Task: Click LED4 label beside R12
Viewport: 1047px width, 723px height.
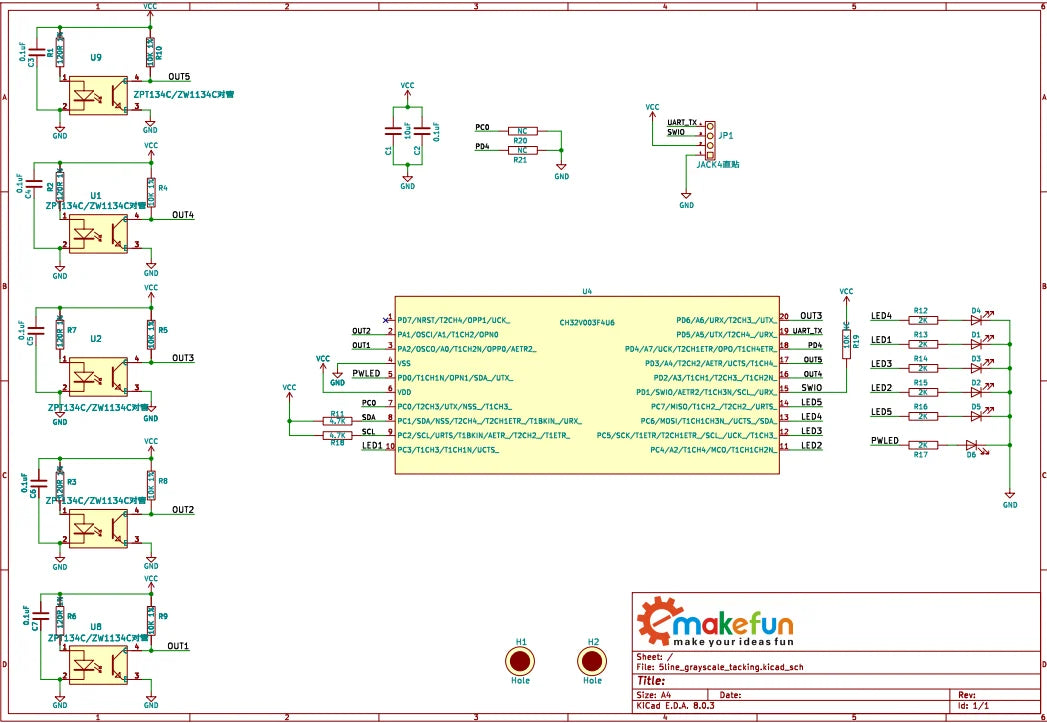Action: click(x=881, y=316)
